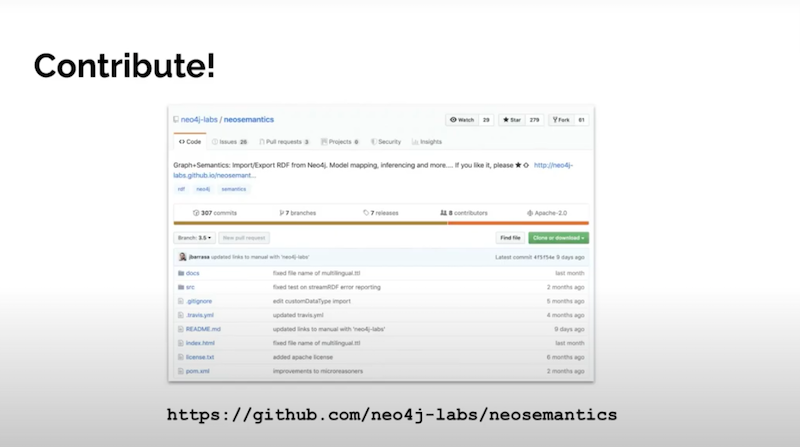View the Apache-2.0 license
The width and height of the screenshot is (800, 447).
[547, 213]
